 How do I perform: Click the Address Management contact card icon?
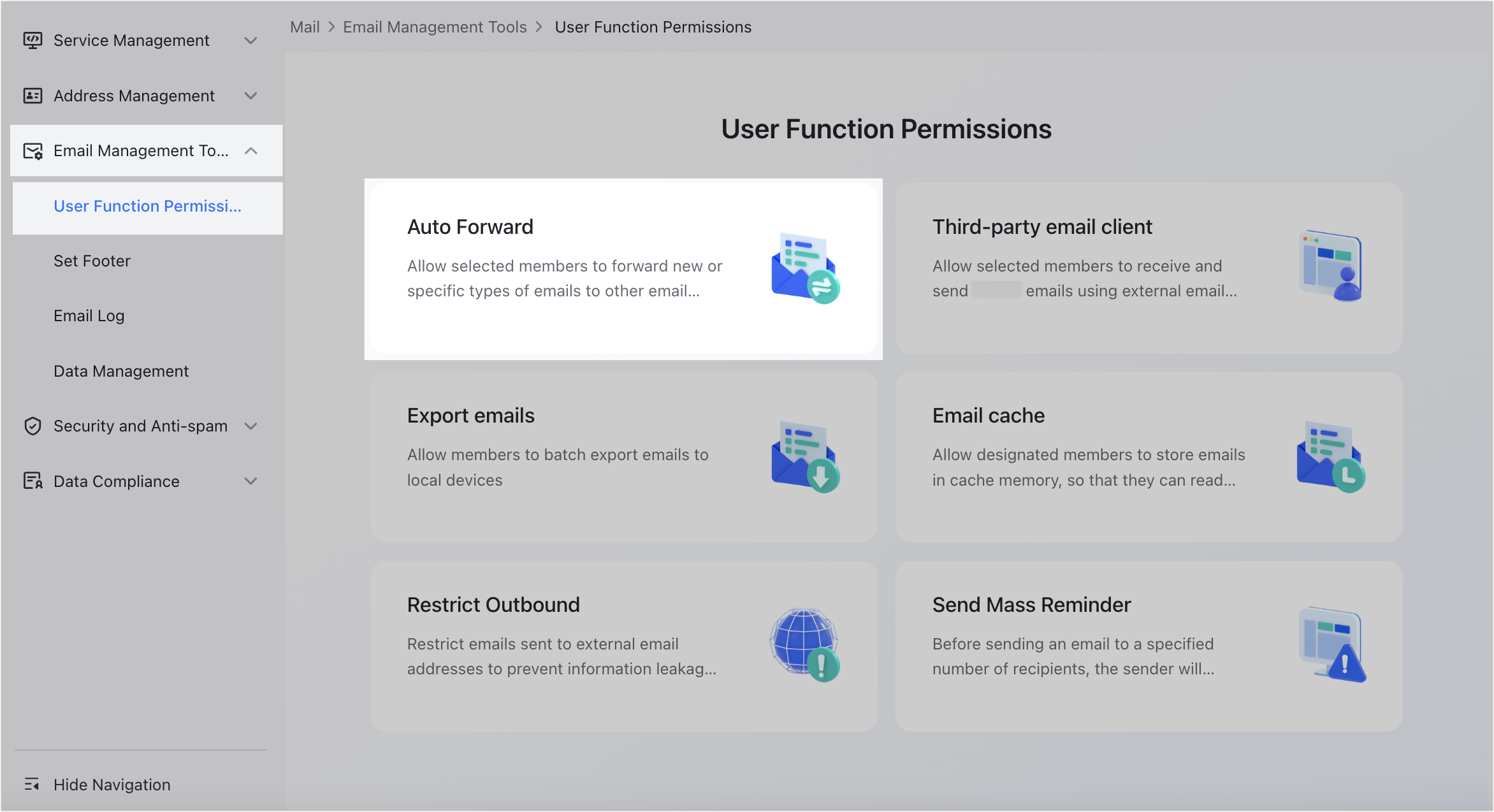33,95
